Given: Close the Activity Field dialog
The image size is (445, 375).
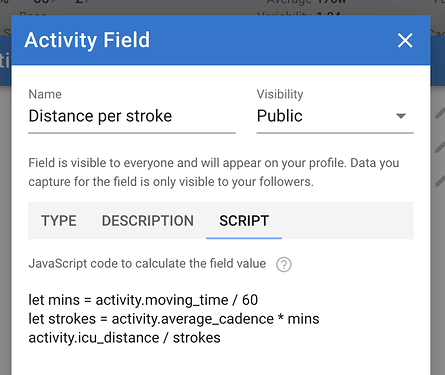Looking at the screenshot, I should (x=405, y=40).
